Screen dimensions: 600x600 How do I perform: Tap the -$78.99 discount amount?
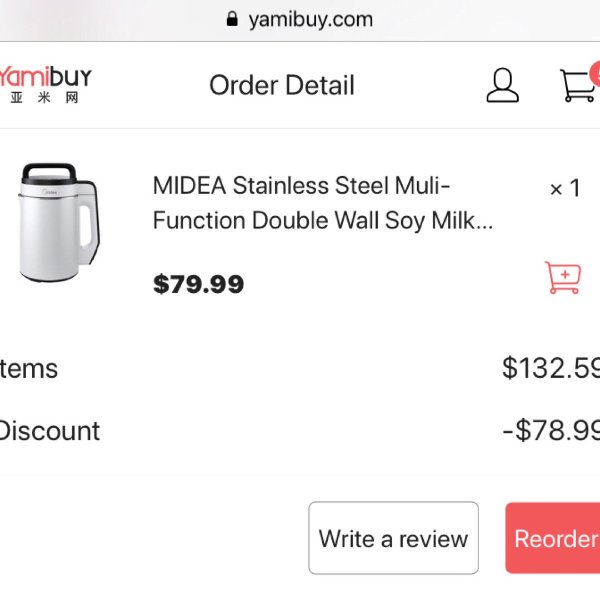551,430
